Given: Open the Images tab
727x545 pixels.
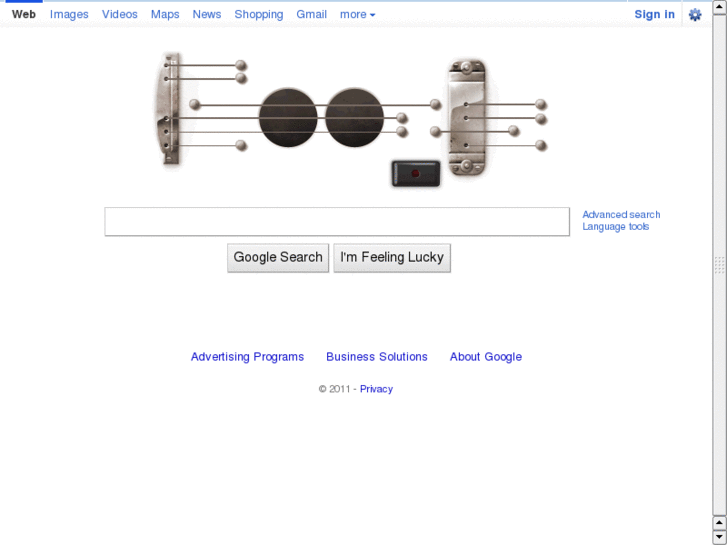Looking at the screenshot, I should click(x=69, y=15).
